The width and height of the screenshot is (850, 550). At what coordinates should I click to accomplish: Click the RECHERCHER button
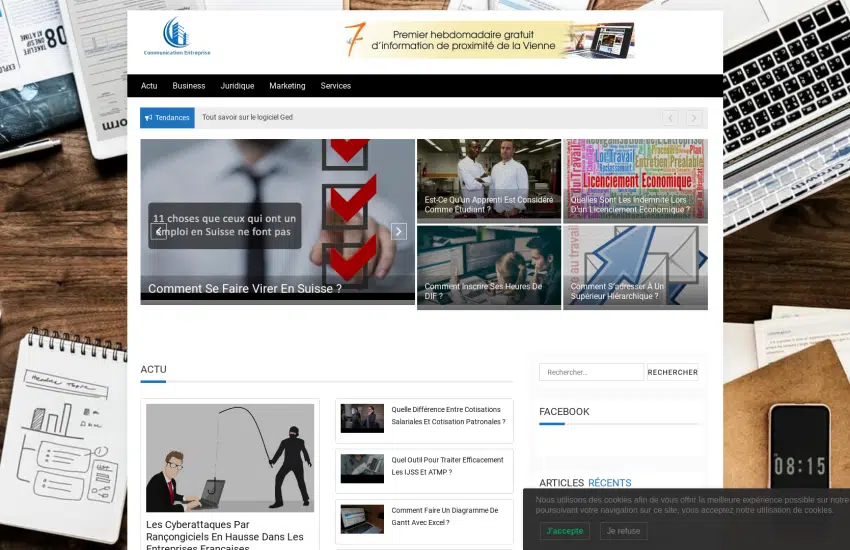(673, 372)
